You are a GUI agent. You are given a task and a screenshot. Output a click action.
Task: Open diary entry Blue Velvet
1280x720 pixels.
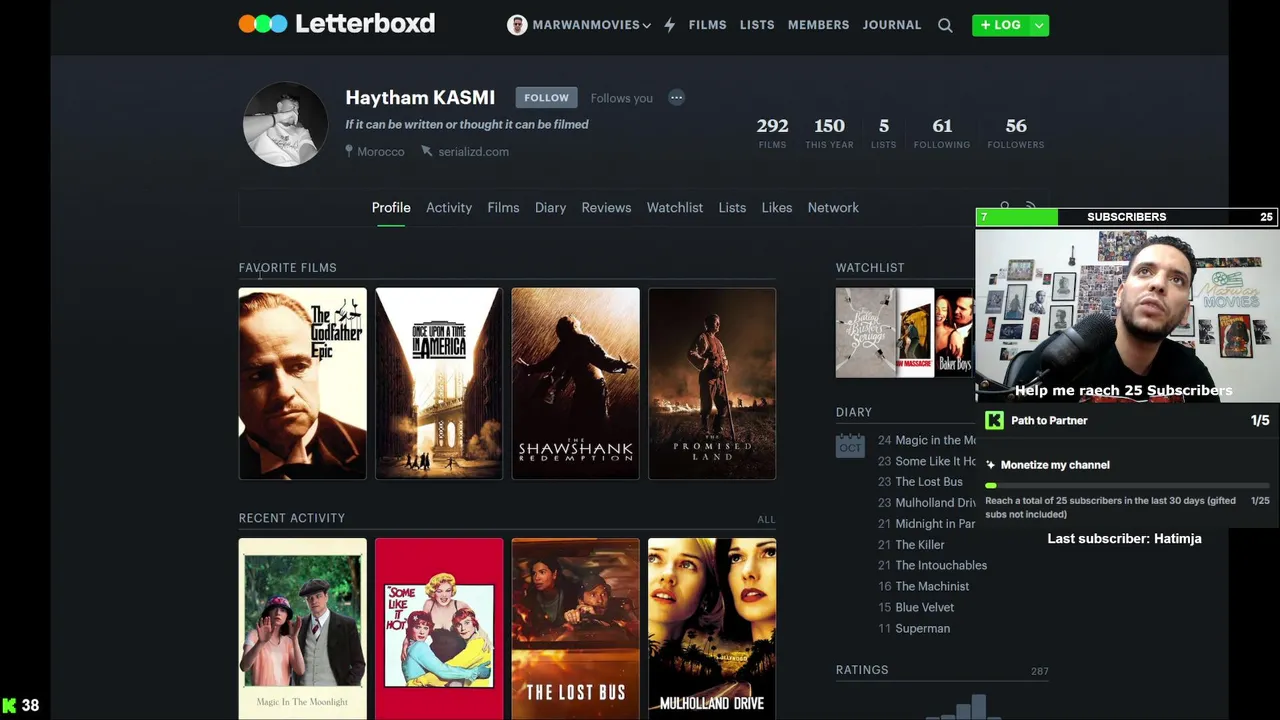click(x=925, y=608)
